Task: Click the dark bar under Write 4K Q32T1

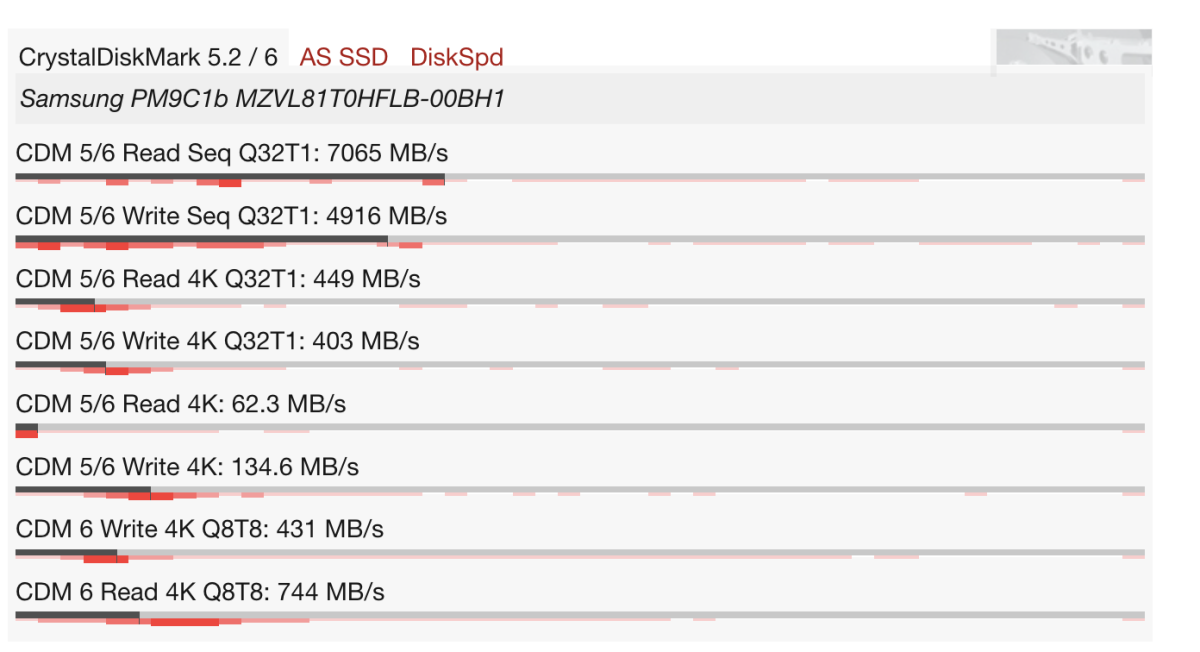Action: (x=60, y=365)
